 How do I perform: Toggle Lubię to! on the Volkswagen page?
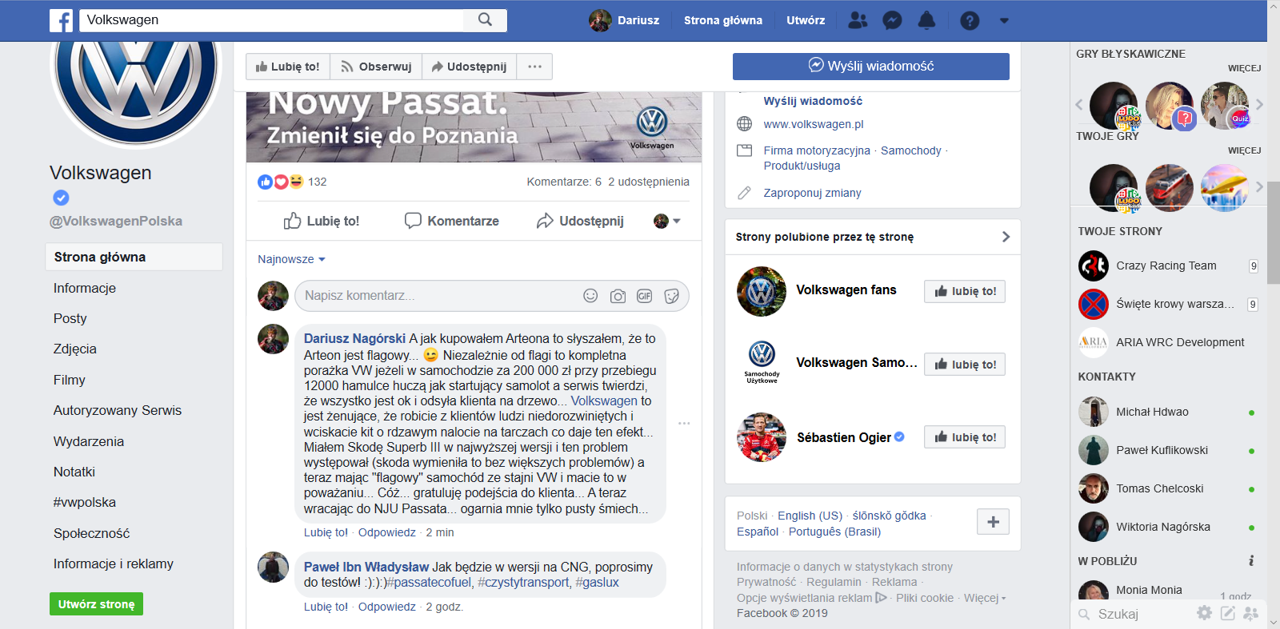point(288,67)
